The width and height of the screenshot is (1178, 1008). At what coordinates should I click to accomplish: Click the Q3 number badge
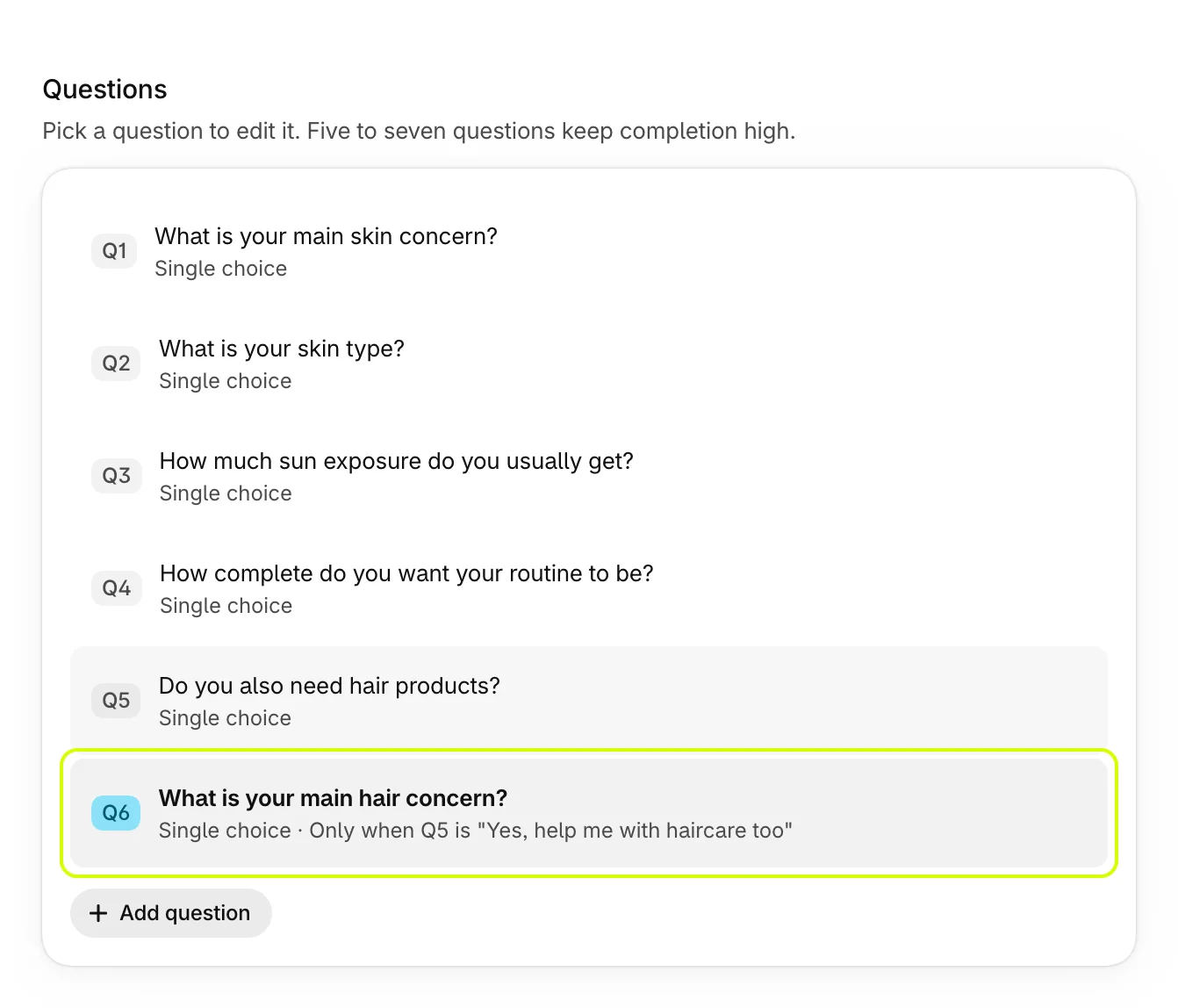click(x=117, y=476)
